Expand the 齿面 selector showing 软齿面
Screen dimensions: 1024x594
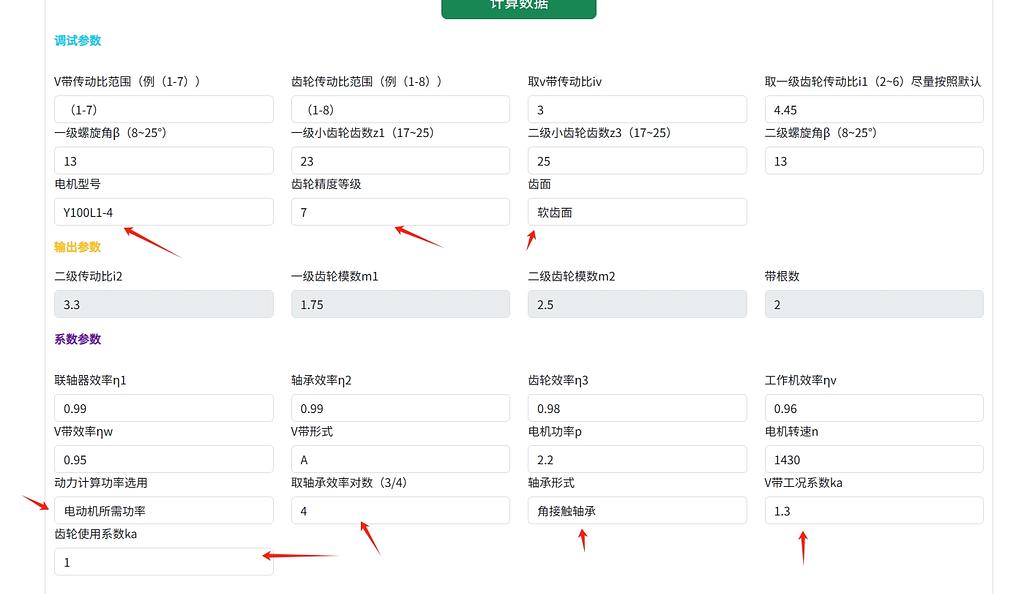(x=637, y=212)
